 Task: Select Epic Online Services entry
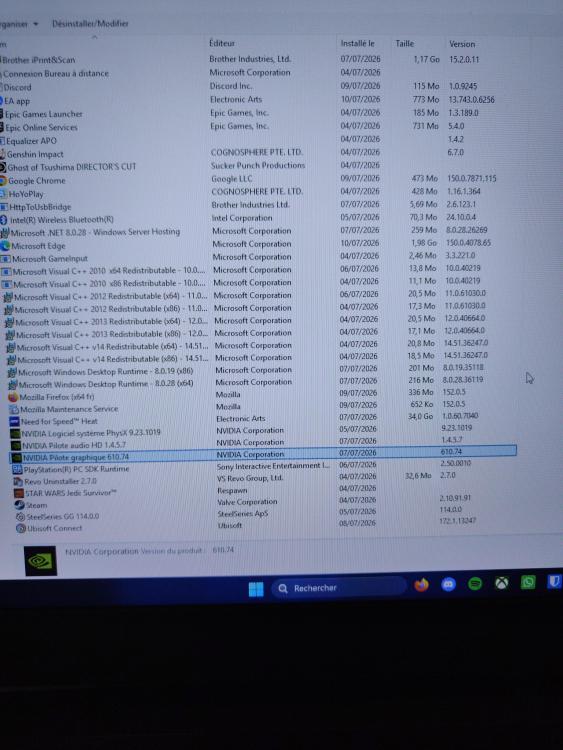pyautogui.click(x=41, y=128)
